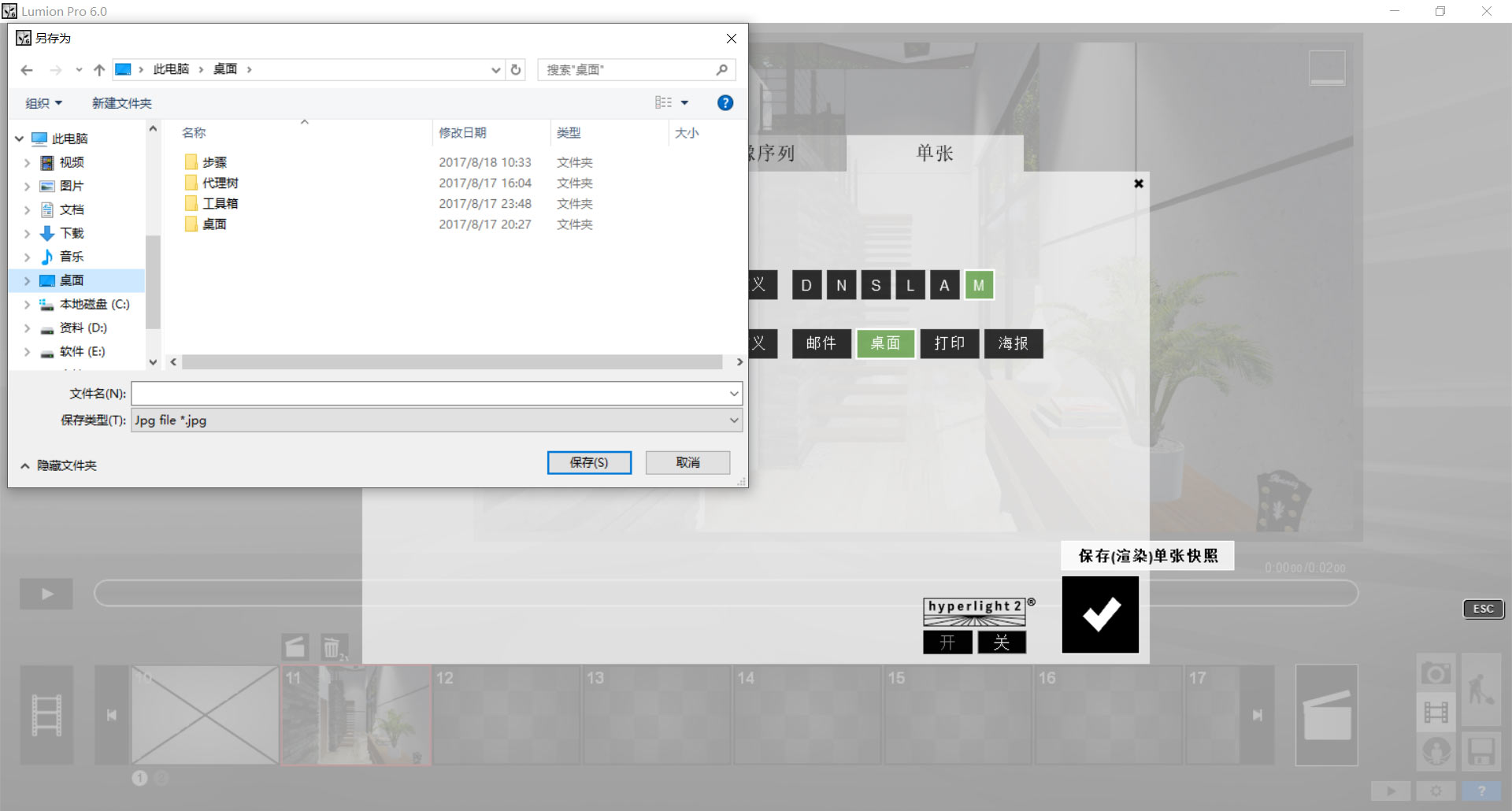The width and height of the screenshot is (1512, 811).
Task: Select 下载 in the navigation tree
Action: [72, 233]
